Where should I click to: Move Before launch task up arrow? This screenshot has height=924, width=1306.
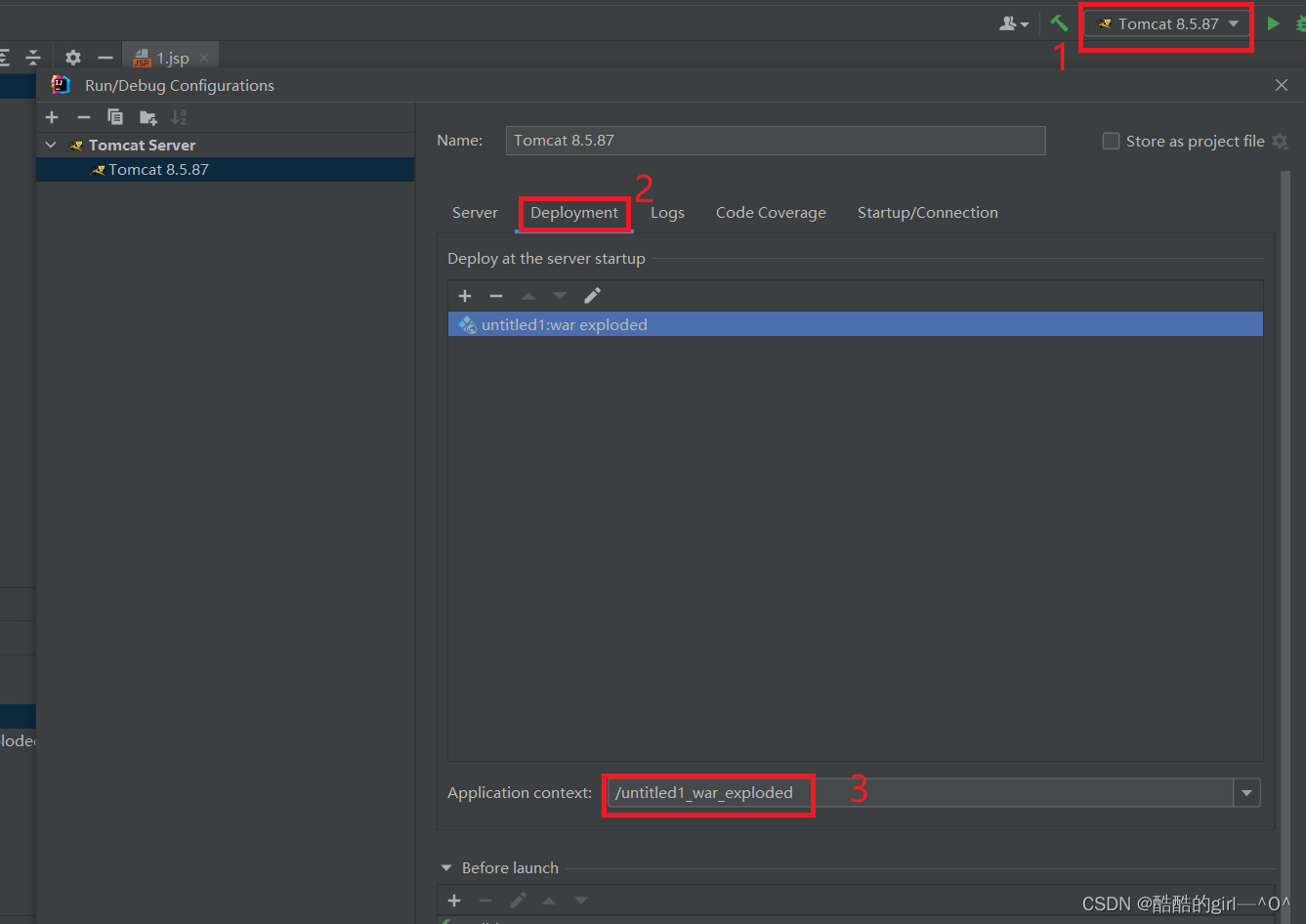(549, 901)
